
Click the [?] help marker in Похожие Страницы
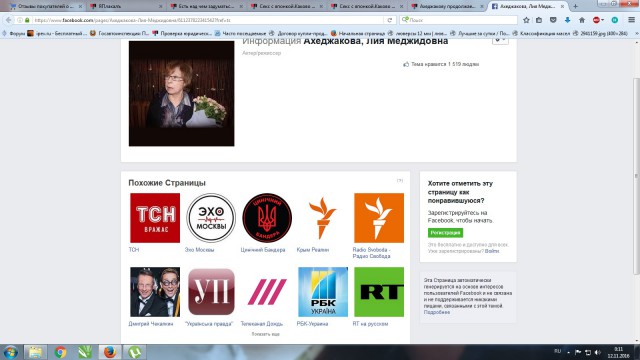point(400,180)
